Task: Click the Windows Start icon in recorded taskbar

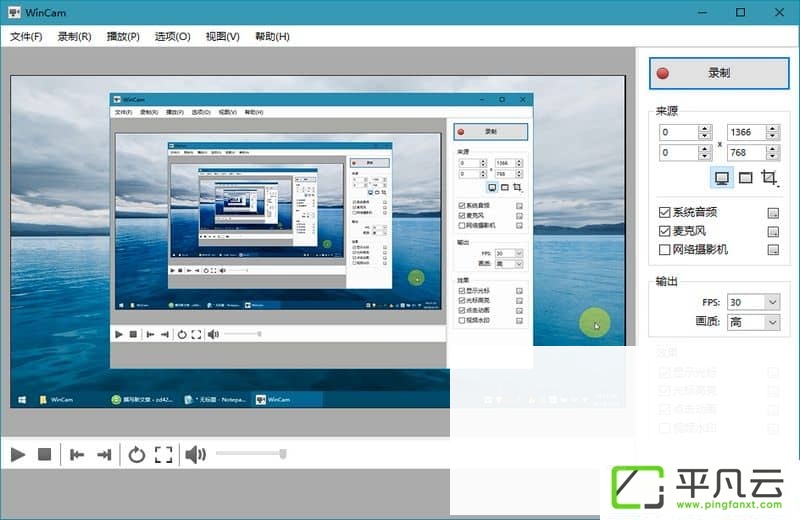Action: (22, 400)
